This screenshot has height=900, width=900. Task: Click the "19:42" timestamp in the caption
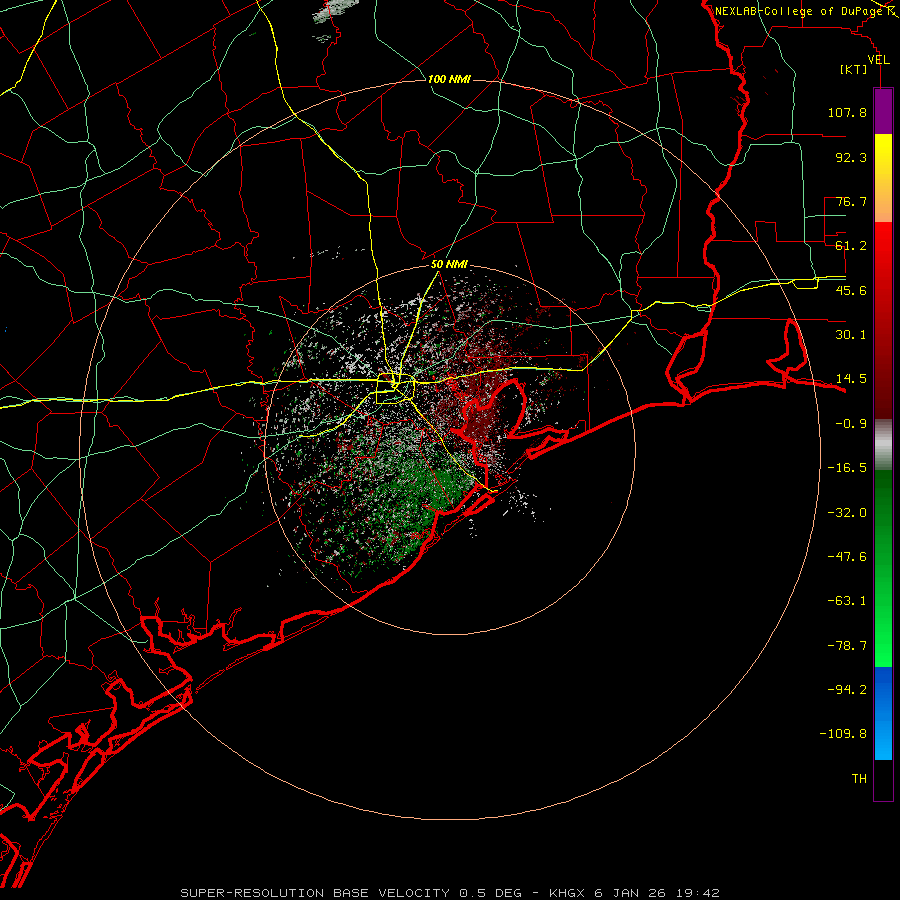(696, 893)
